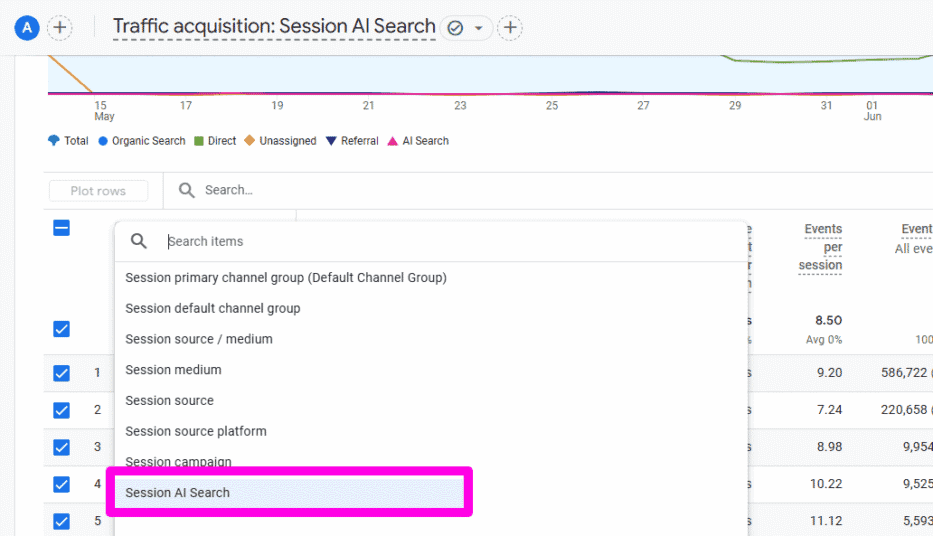933x536 pixels.
Task: Click plus icon after report title
Action: pos(510,28)
